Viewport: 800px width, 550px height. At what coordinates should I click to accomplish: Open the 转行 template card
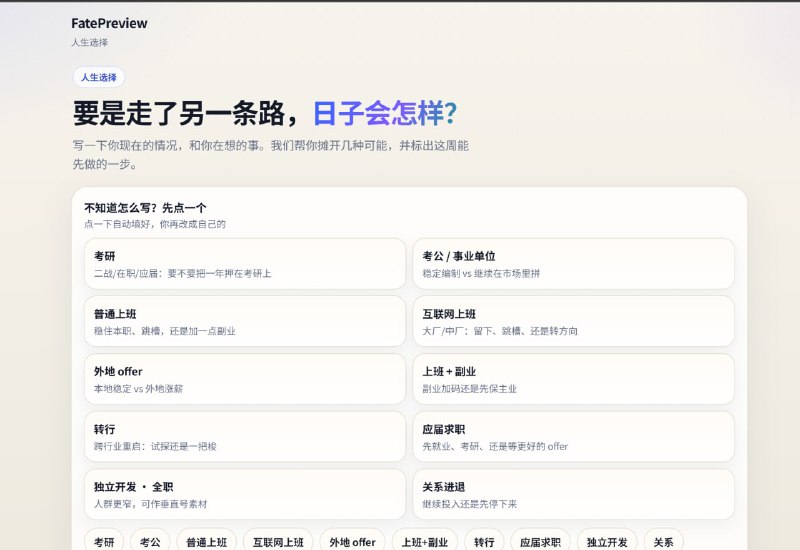(x=245, y=437)
